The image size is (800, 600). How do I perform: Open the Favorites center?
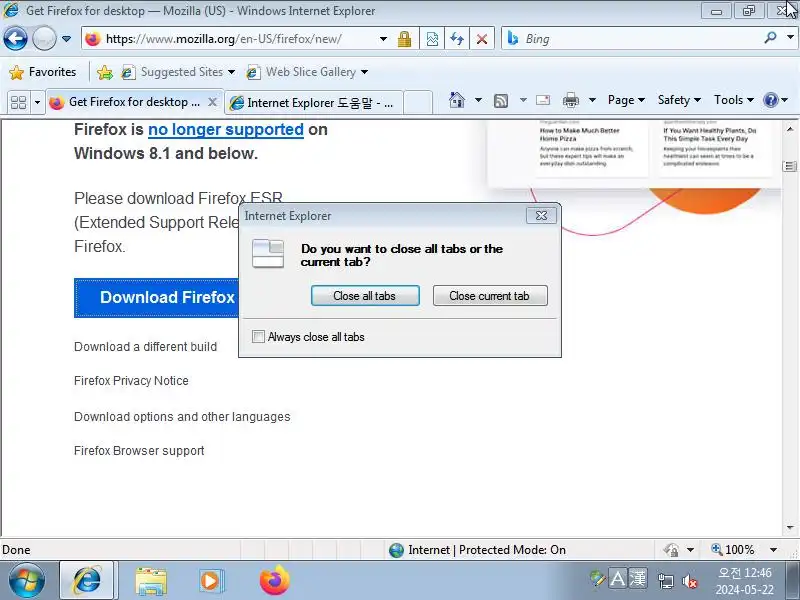tap(43, 72)
